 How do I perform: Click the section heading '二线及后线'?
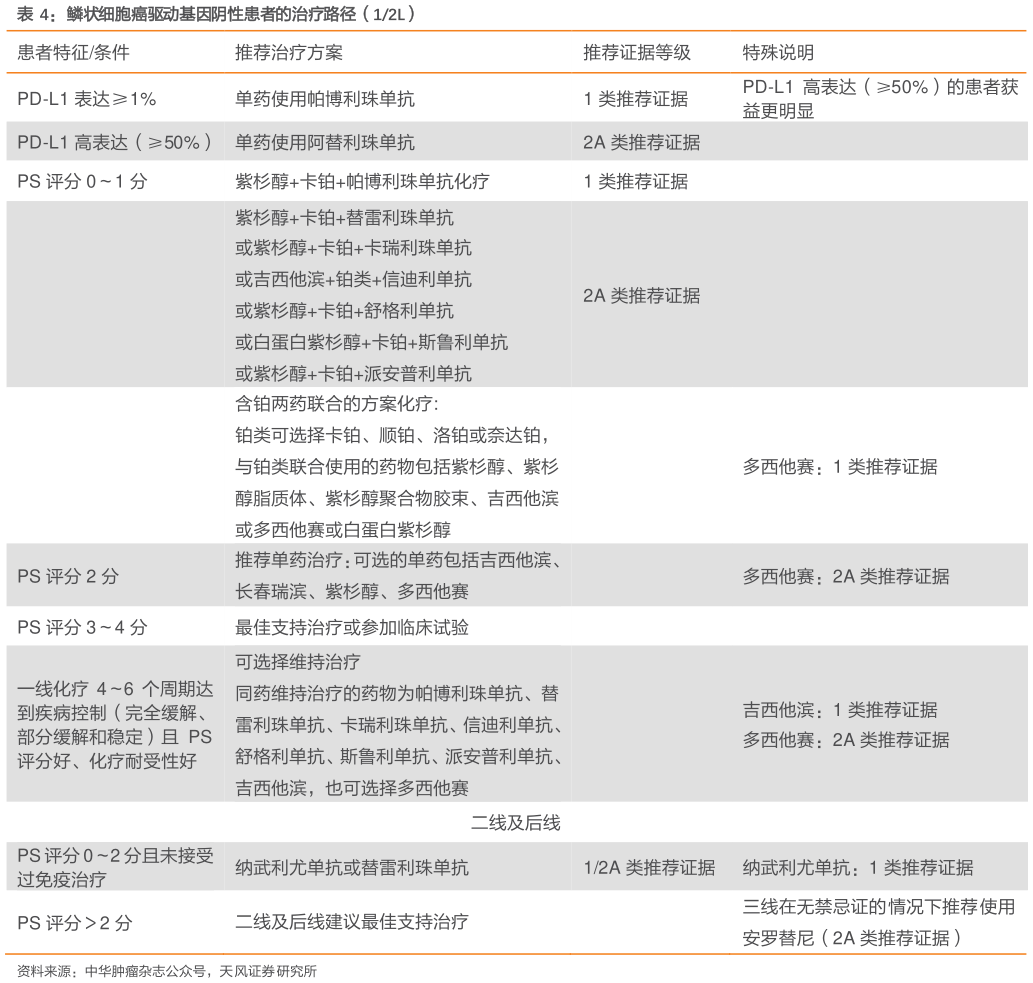click(x=516, y=823)
